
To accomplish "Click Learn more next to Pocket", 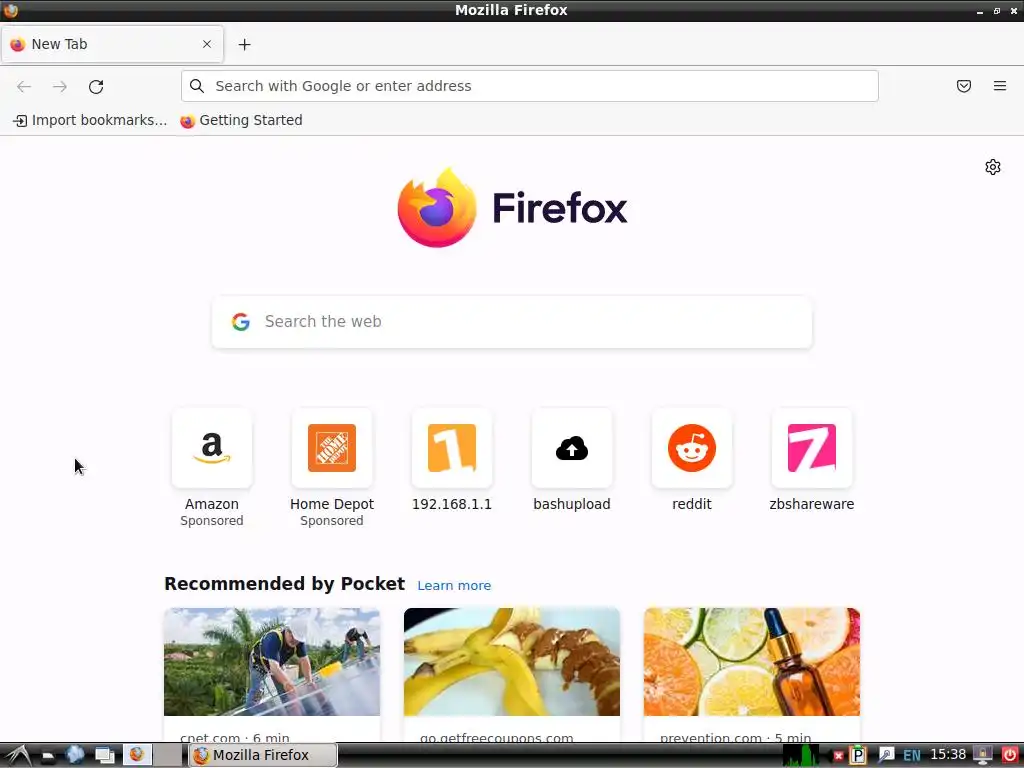I will (x=454, y=585).
